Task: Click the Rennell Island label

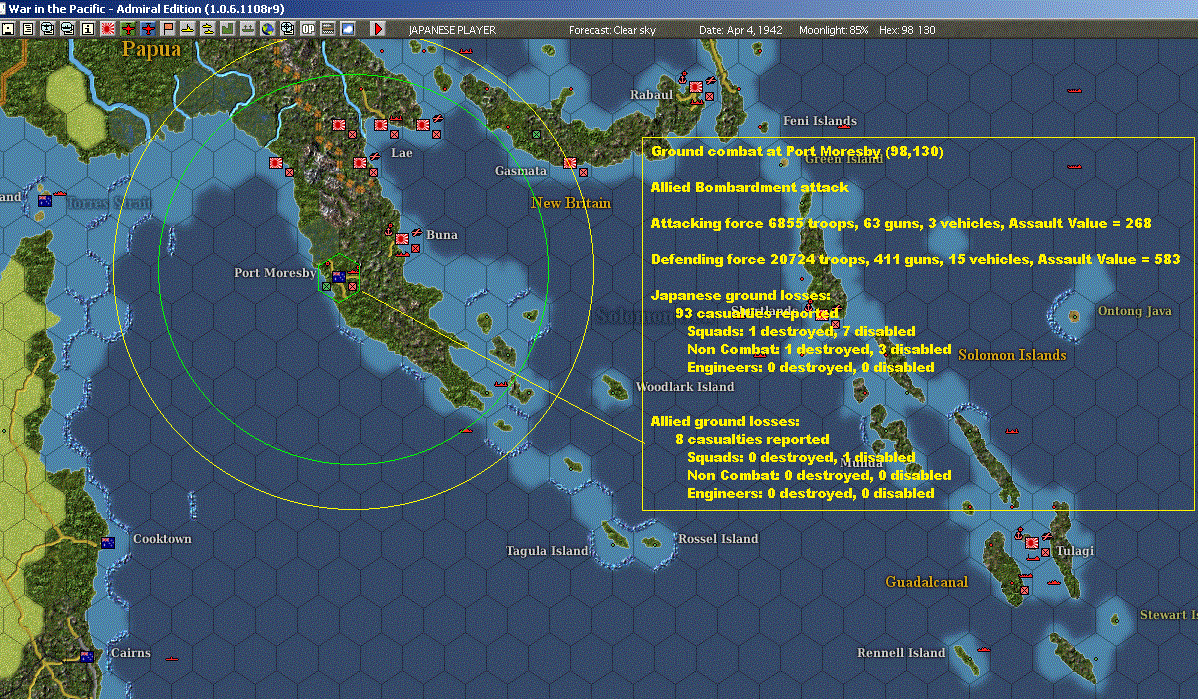Action: click(x=902, y=652)
